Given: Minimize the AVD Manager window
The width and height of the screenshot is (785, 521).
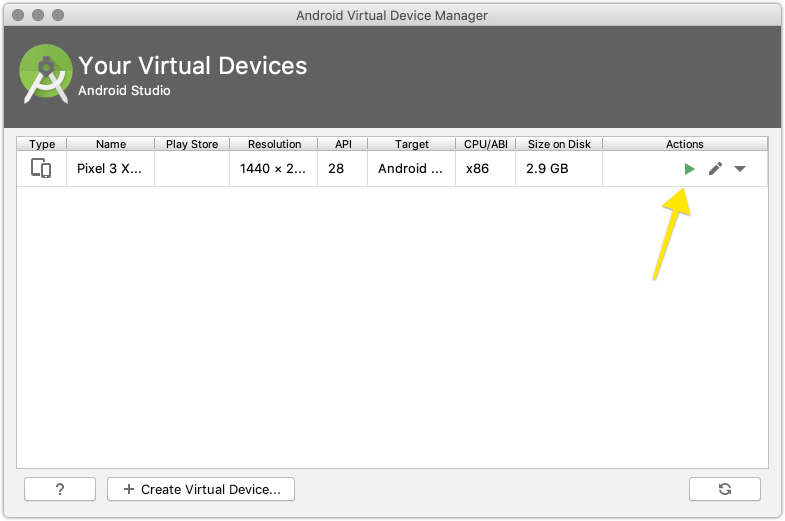Looking at the screenshot, I should click(x=38, y=15).
